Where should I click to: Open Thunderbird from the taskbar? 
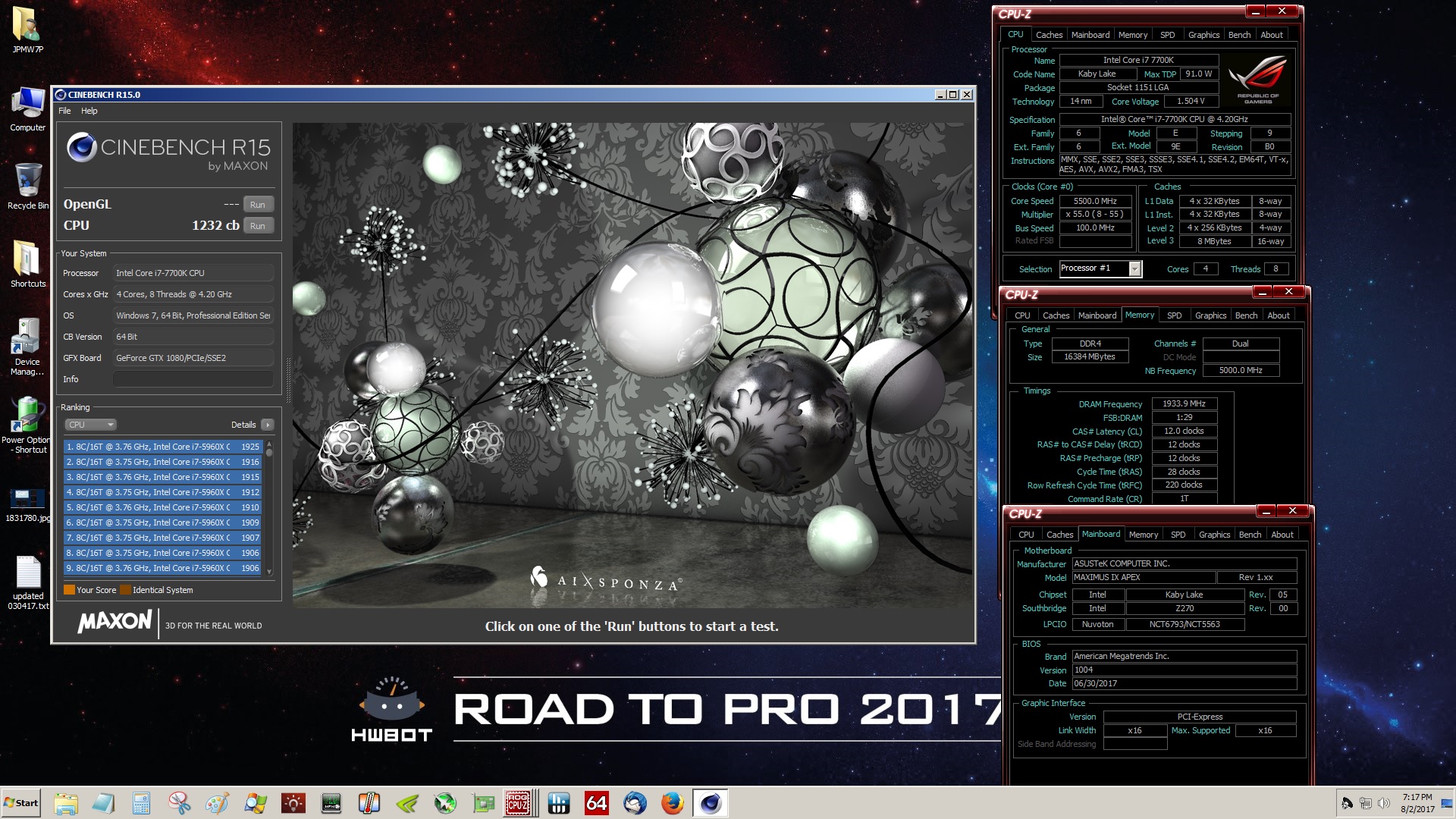click(x=635, y=803)
